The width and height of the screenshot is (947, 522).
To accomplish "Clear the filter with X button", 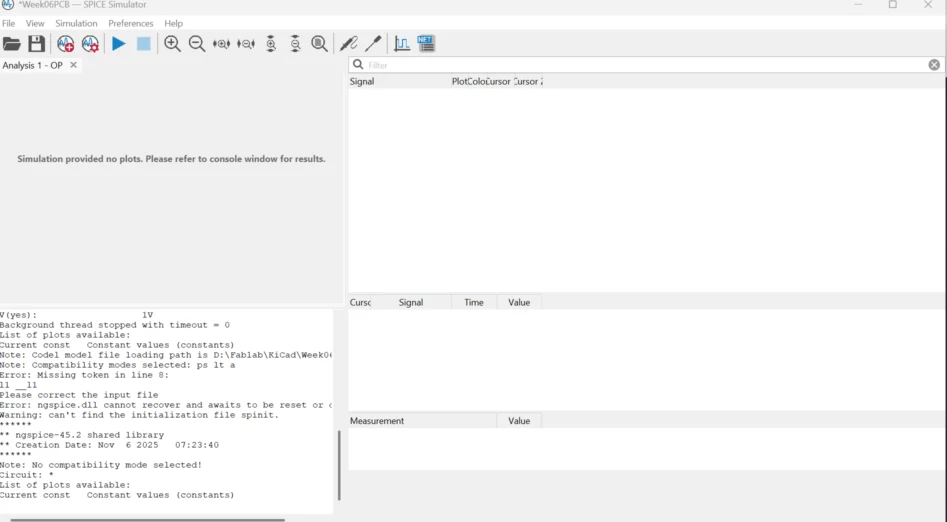I will coord(934,65).
